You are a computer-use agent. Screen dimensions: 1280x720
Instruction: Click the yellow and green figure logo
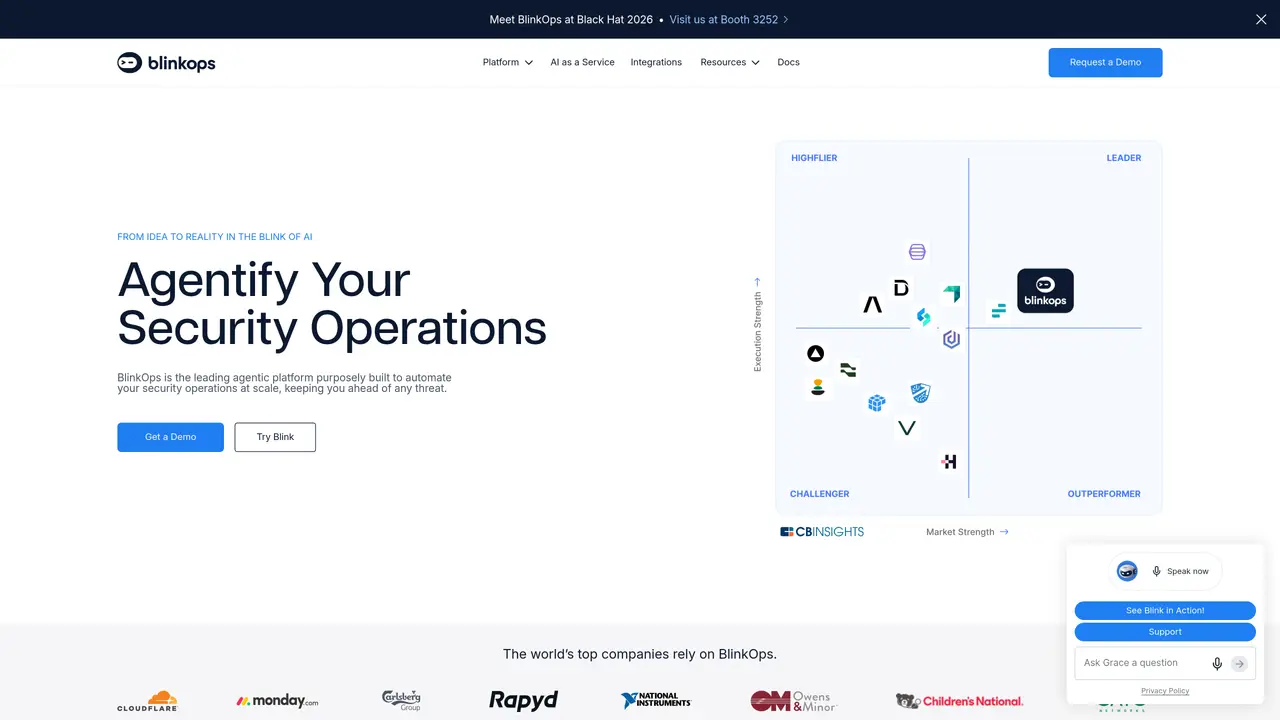pos(818,388)
